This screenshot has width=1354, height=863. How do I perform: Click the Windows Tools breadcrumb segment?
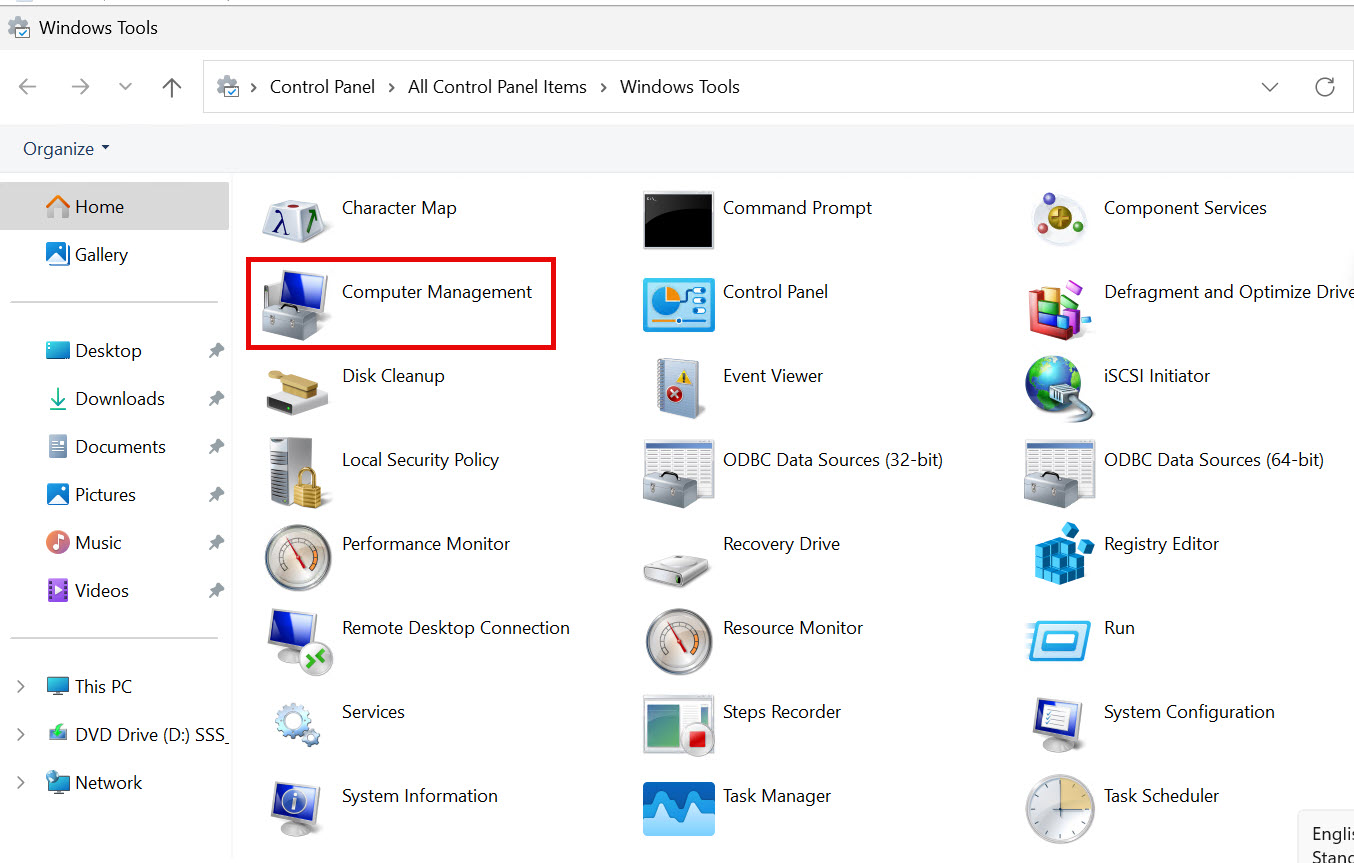coord(680,87)
